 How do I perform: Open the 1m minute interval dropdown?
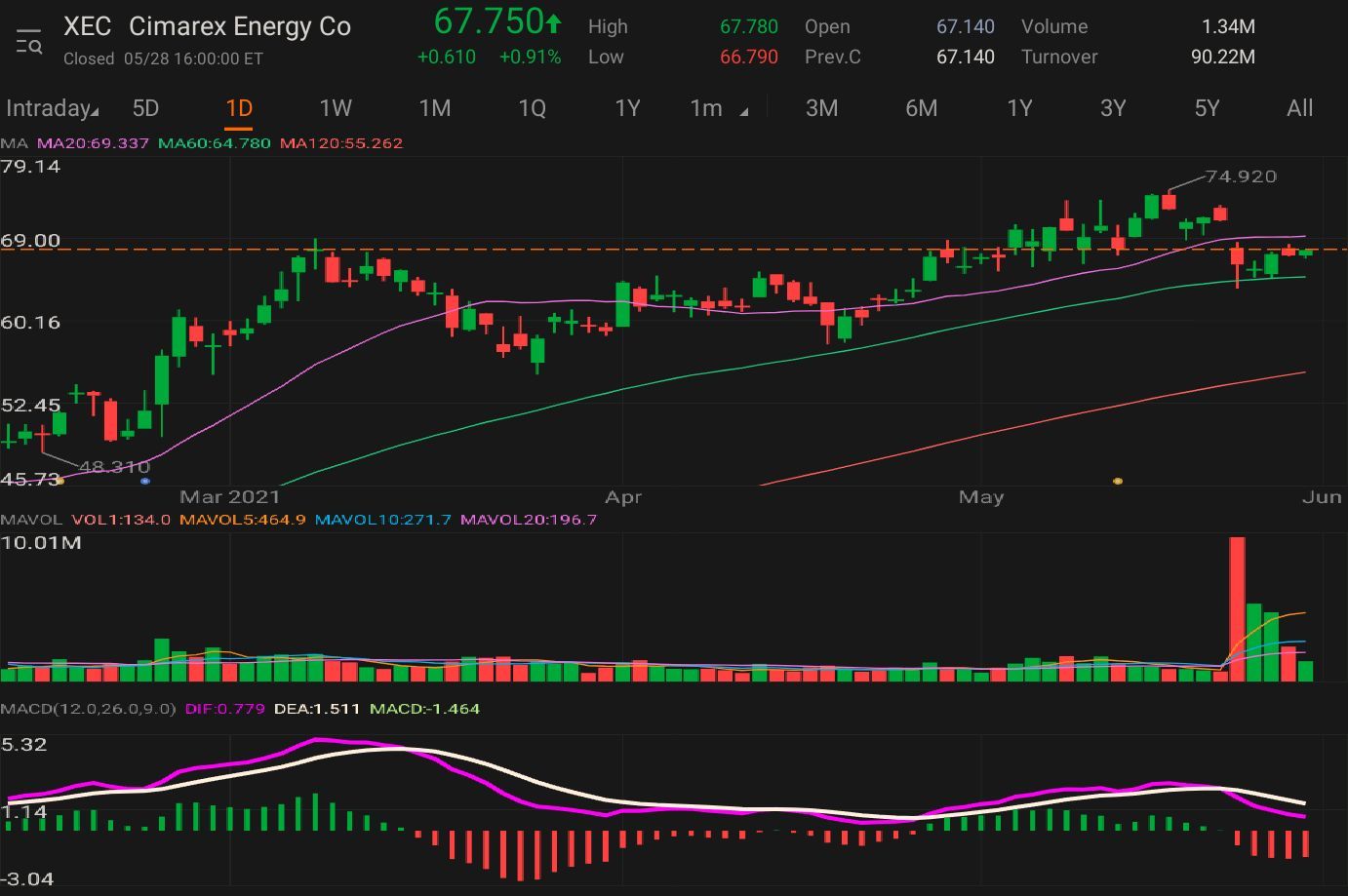(718, 108)
